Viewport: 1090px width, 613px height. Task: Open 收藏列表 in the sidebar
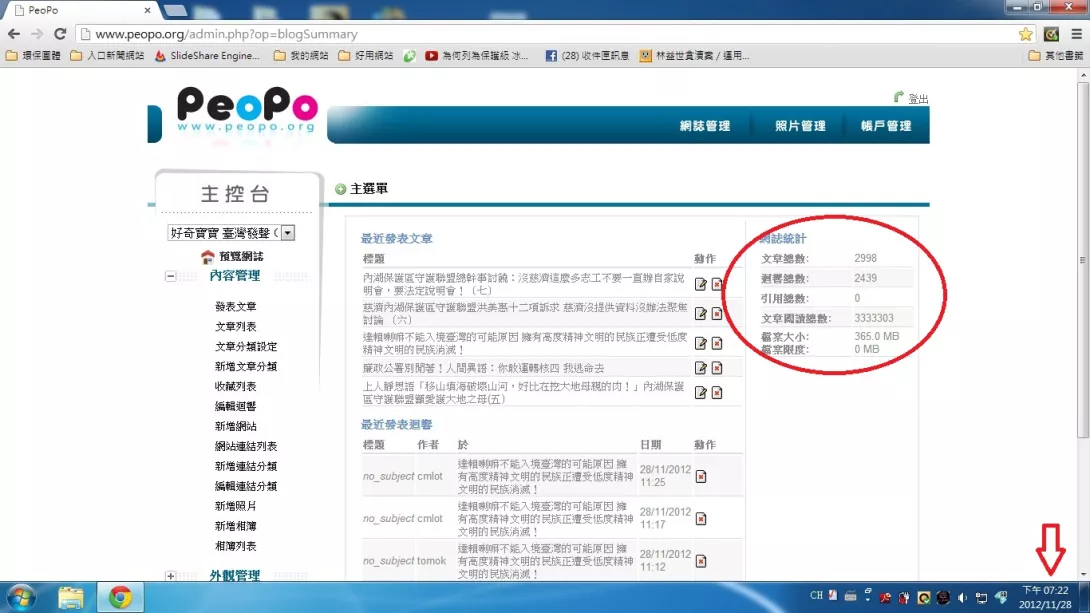point(236,386)
